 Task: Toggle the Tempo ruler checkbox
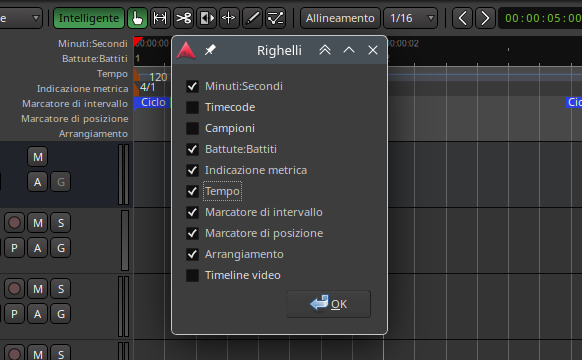(192, 191)
